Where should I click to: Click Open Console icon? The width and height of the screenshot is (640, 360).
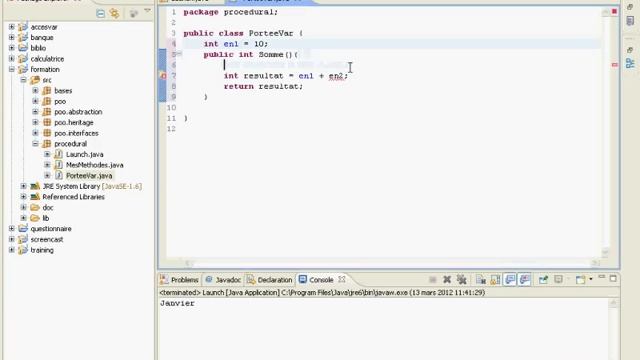(580, 280)
